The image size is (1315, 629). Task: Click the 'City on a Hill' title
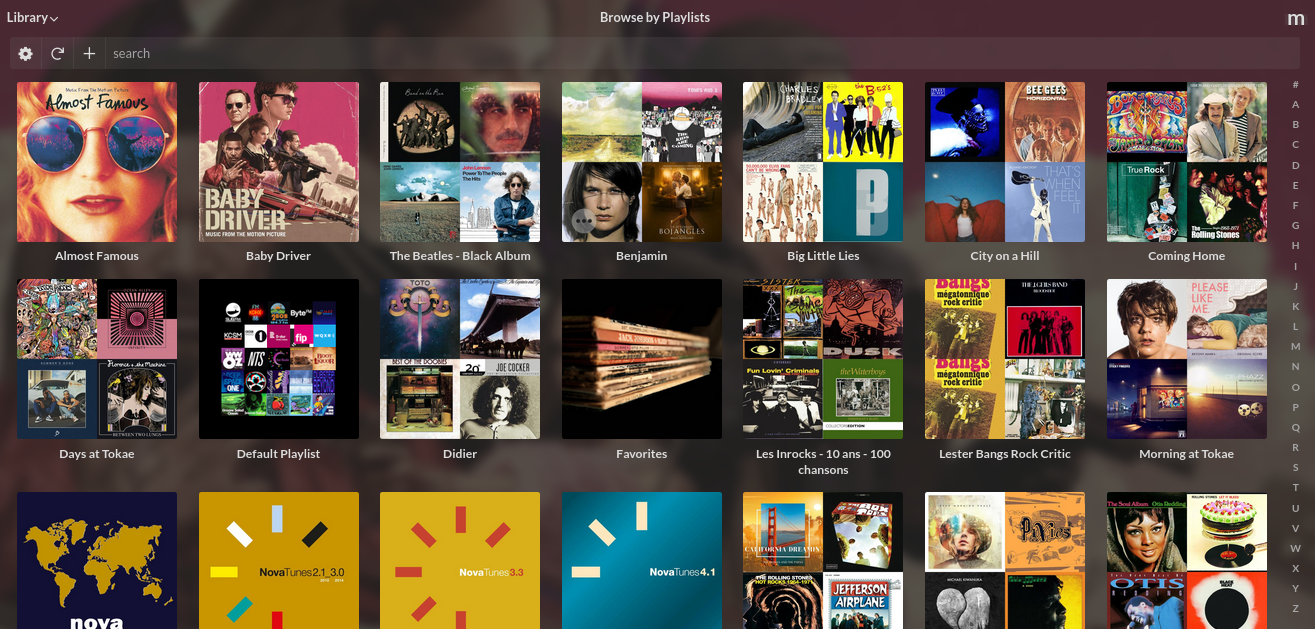point(1005,256)
